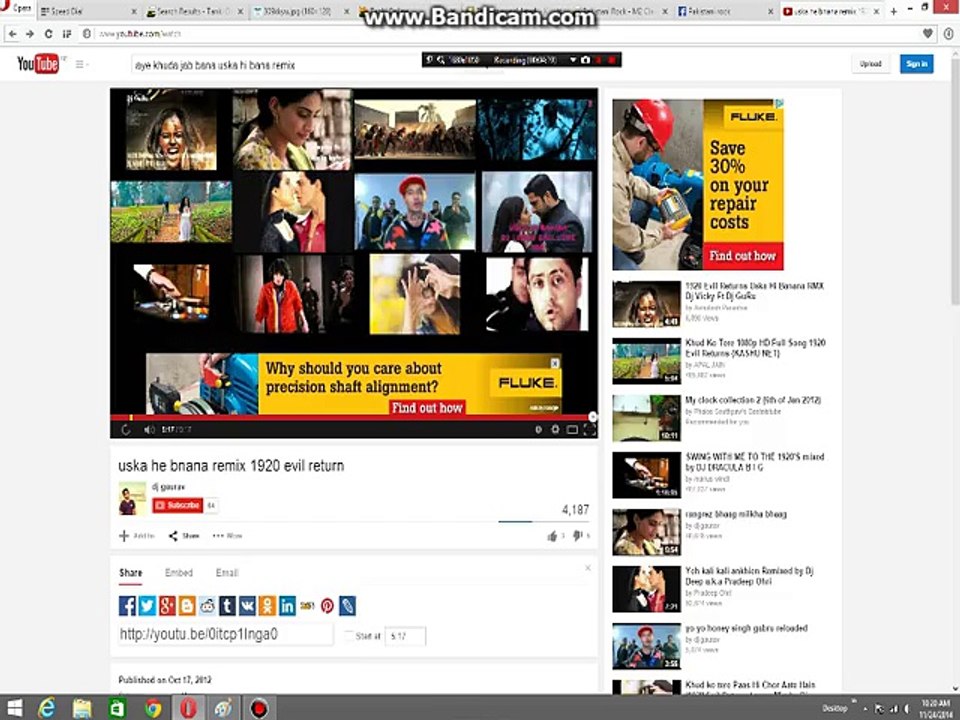Screen dimensions: 960x720
Task: Share to Pinterest icon
Action: (x=328, y=606)
